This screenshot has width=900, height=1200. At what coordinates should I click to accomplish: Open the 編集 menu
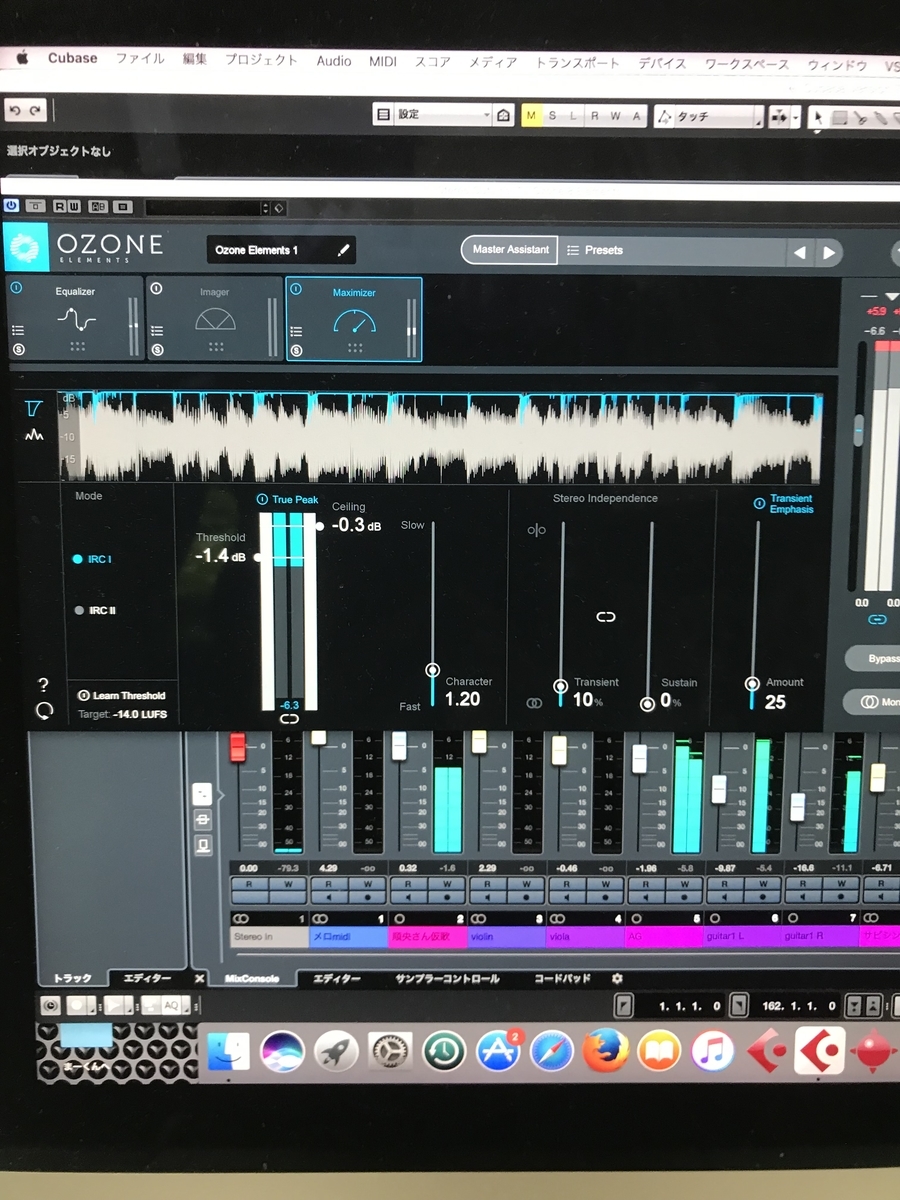[x=195, y=60]
